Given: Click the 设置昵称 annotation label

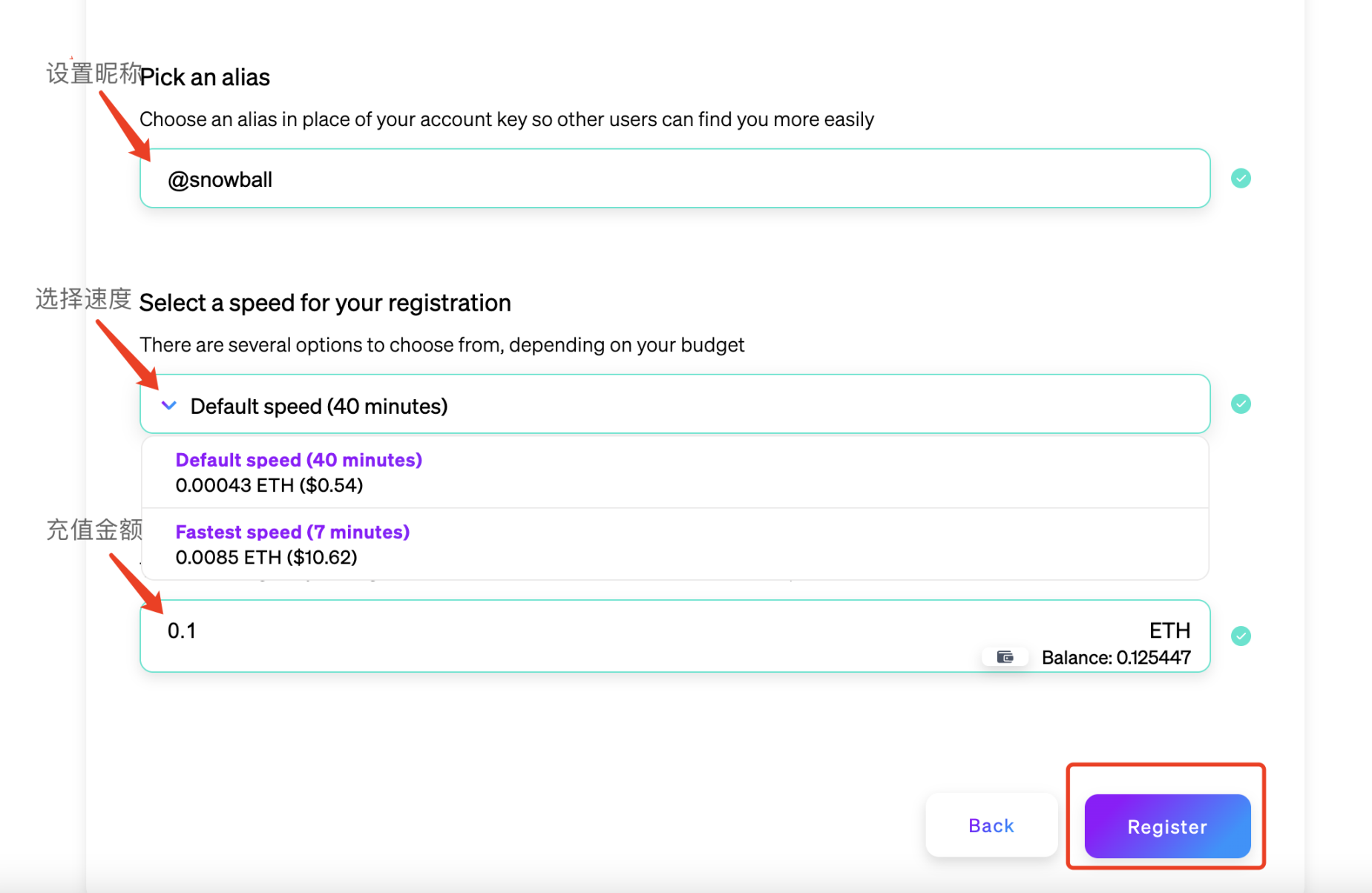Looking at the screenshot, I should coord(93,73).
